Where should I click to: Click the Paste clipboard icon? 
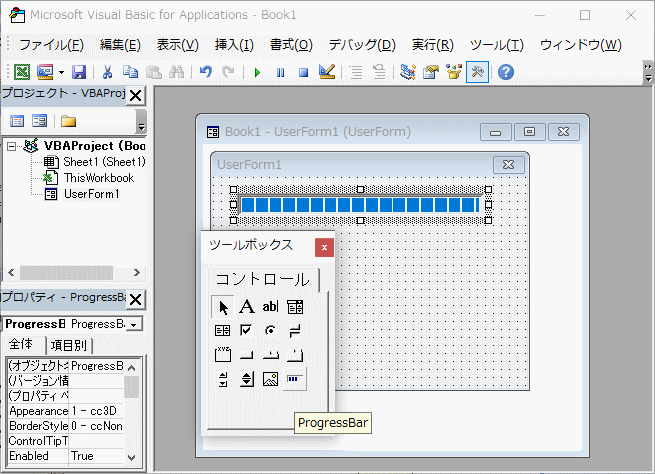point(154,72)
